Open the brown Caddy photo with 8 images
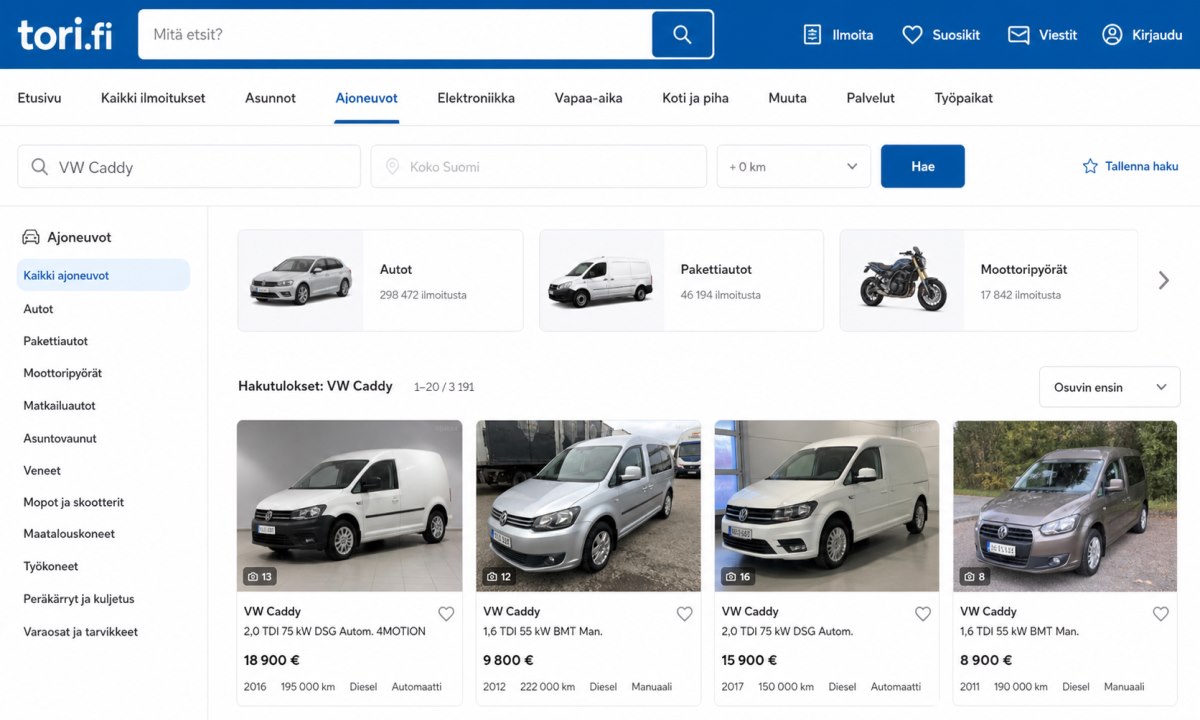The image size is (1200, 720). pyautogui.click(x=1065, y=506)
